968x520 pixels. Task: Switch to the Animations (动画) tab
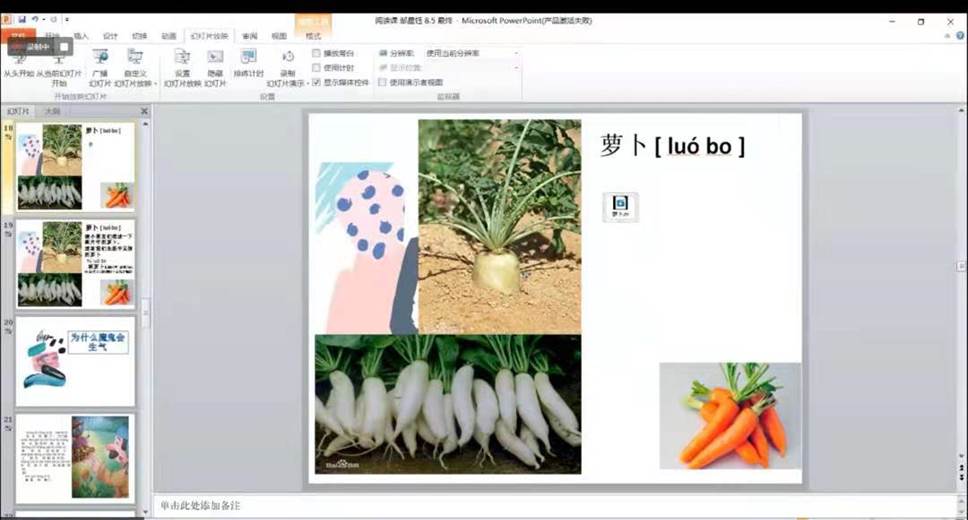click(169, 36)
